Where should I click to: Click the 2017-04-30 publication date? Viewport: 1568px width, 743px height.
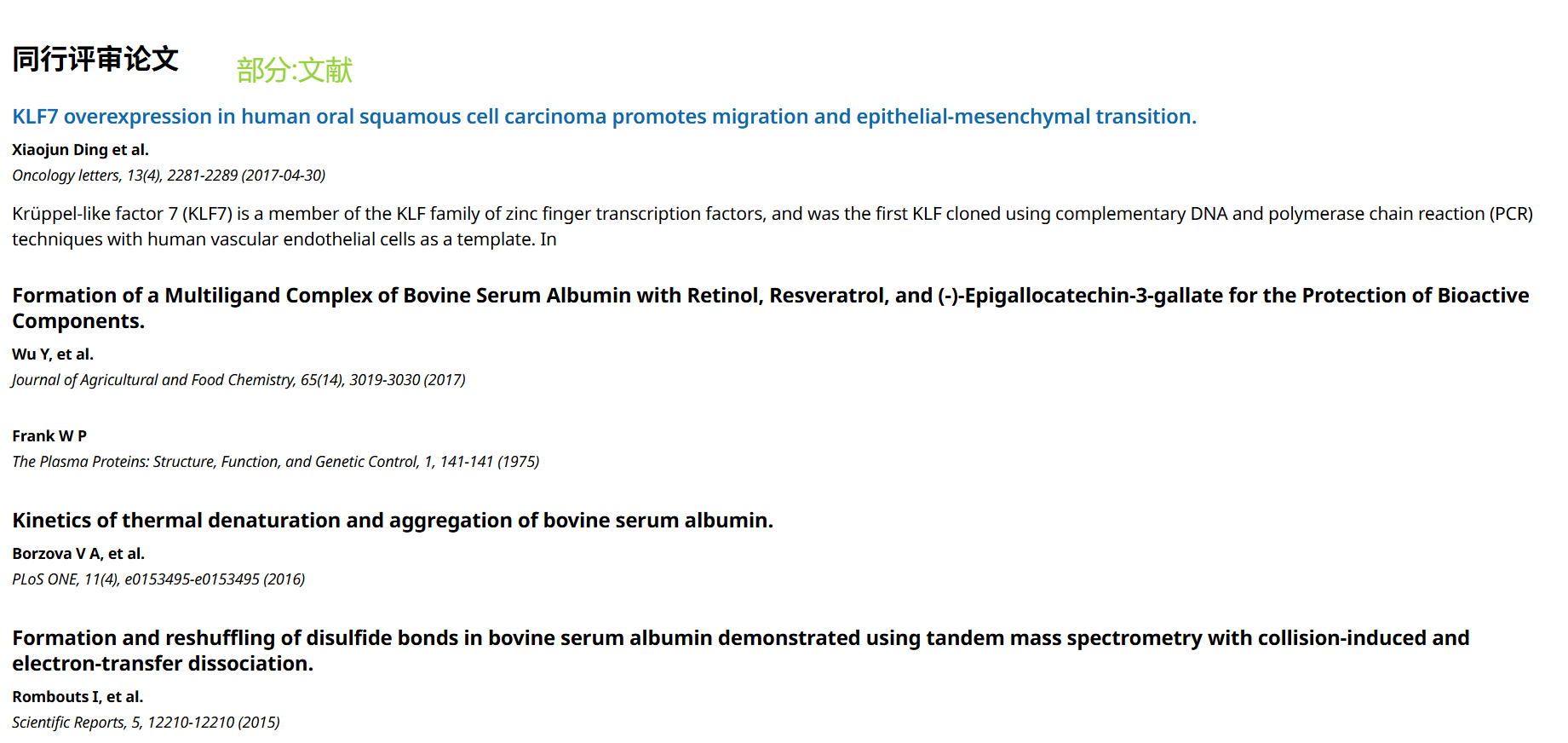pyautogui.click(x=283, y=176)
